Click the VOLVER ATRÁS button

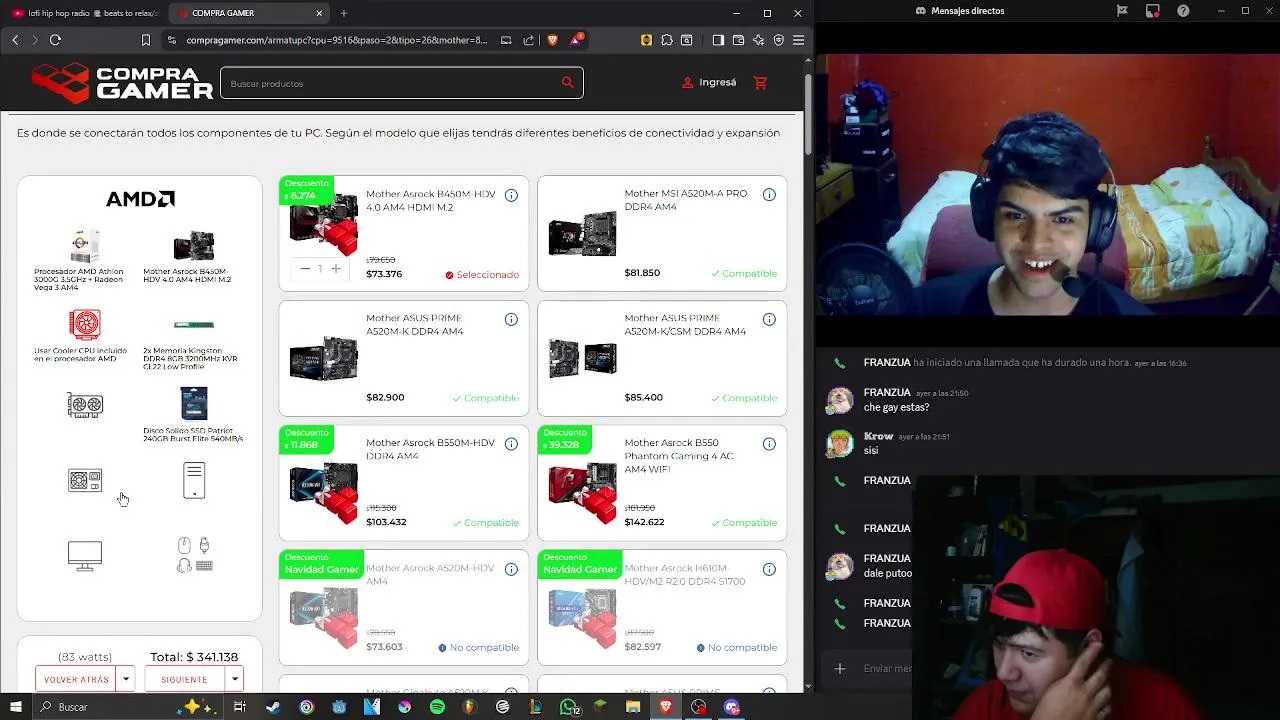click(x=76, y=679)
